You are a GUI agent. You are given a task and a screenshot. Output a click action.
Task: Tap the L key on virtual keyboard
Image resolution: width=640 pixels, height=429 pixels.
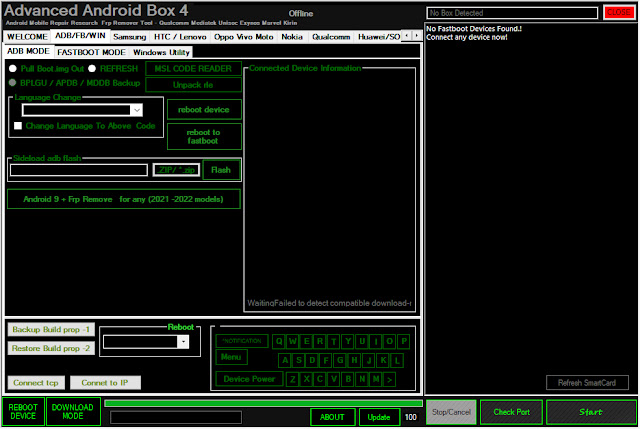397,360
